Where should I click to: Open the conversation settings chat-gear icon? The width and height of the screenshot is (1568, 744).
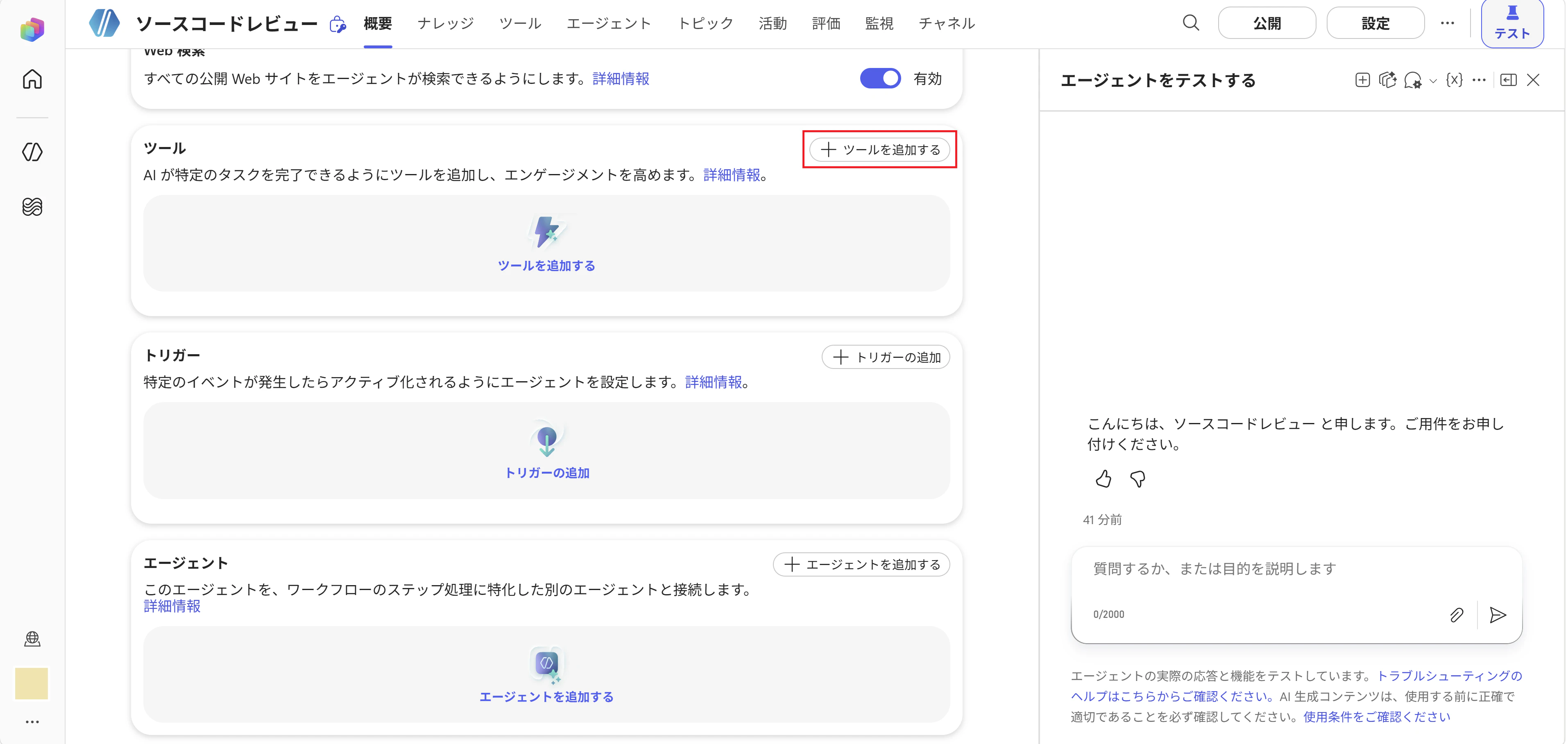[1412, 80]
